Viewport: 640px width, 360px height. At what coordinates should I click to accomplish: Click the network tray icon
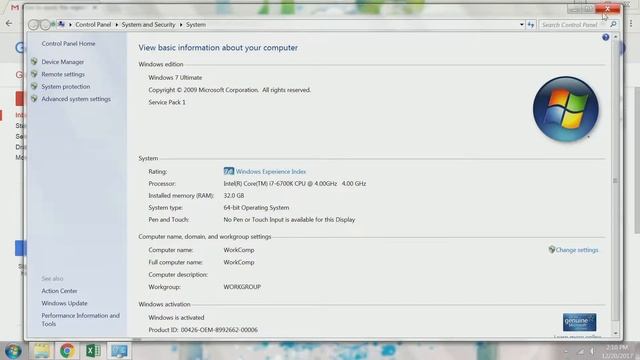coord(580,351)
